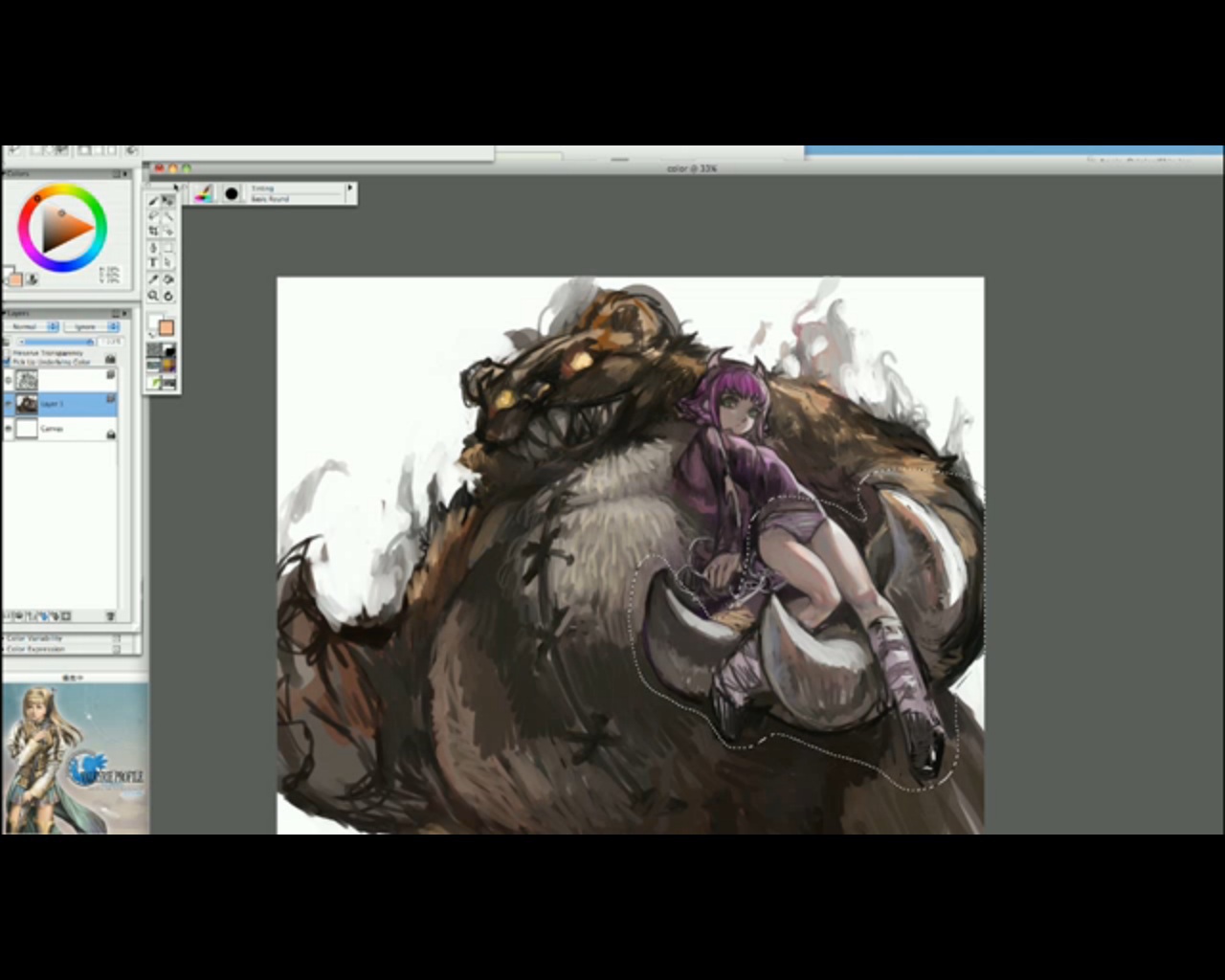Click the Dynamic Plugins plug icon
This screenshot has width=1225, height=980.
pos(19,615)
